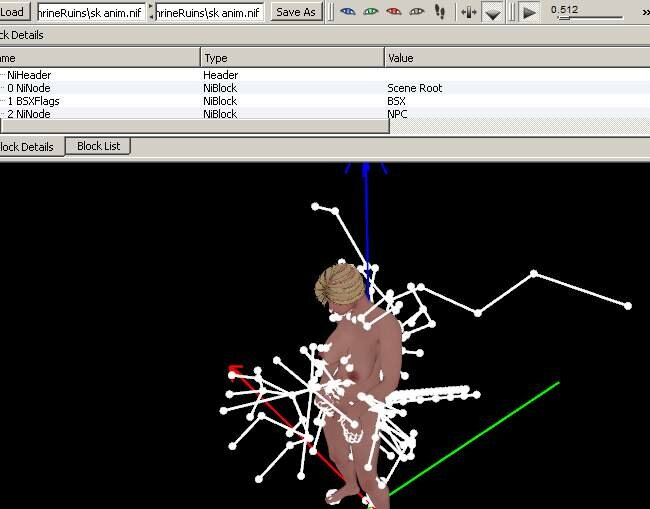Click the horizontal scrollbar of block table
Viewport: 650px width, 509px height.
click(x=195, y=126)
